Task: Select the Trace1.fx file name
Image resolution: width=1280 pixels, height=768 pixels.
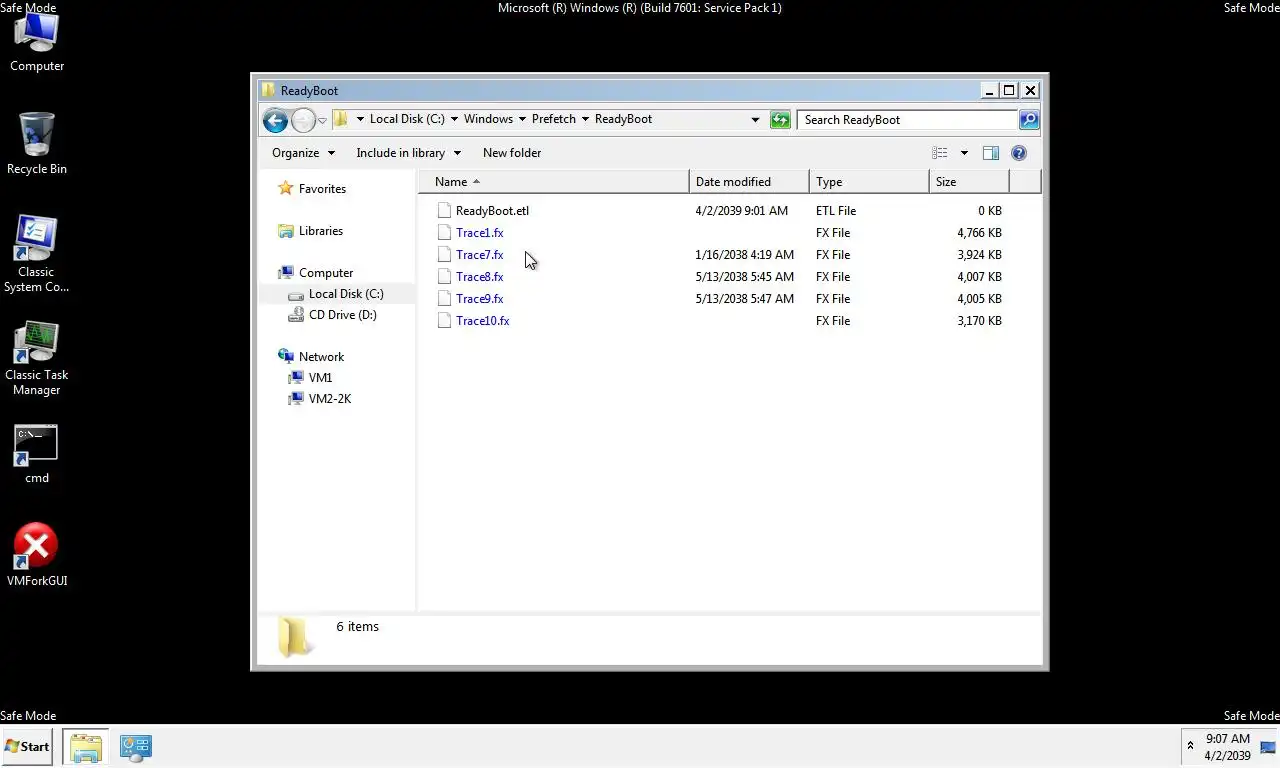Action: [x=480, y=233]
